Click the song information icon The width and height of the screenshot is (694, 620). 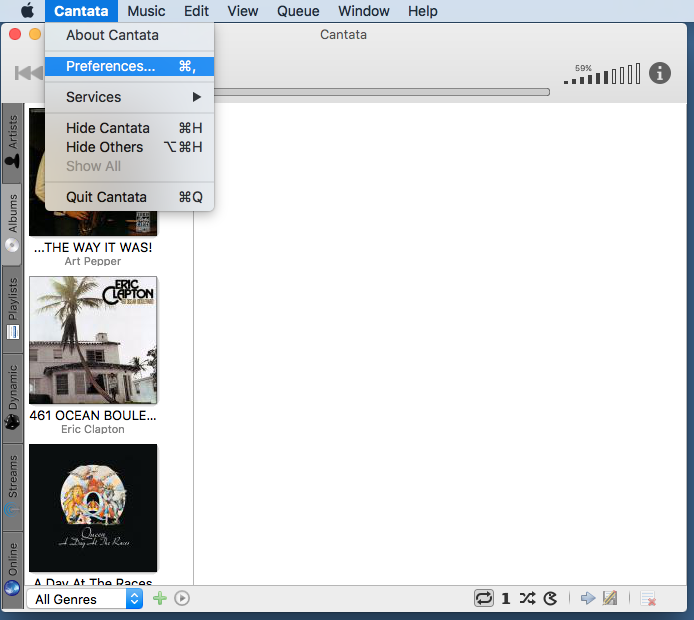tap(659, 73)
